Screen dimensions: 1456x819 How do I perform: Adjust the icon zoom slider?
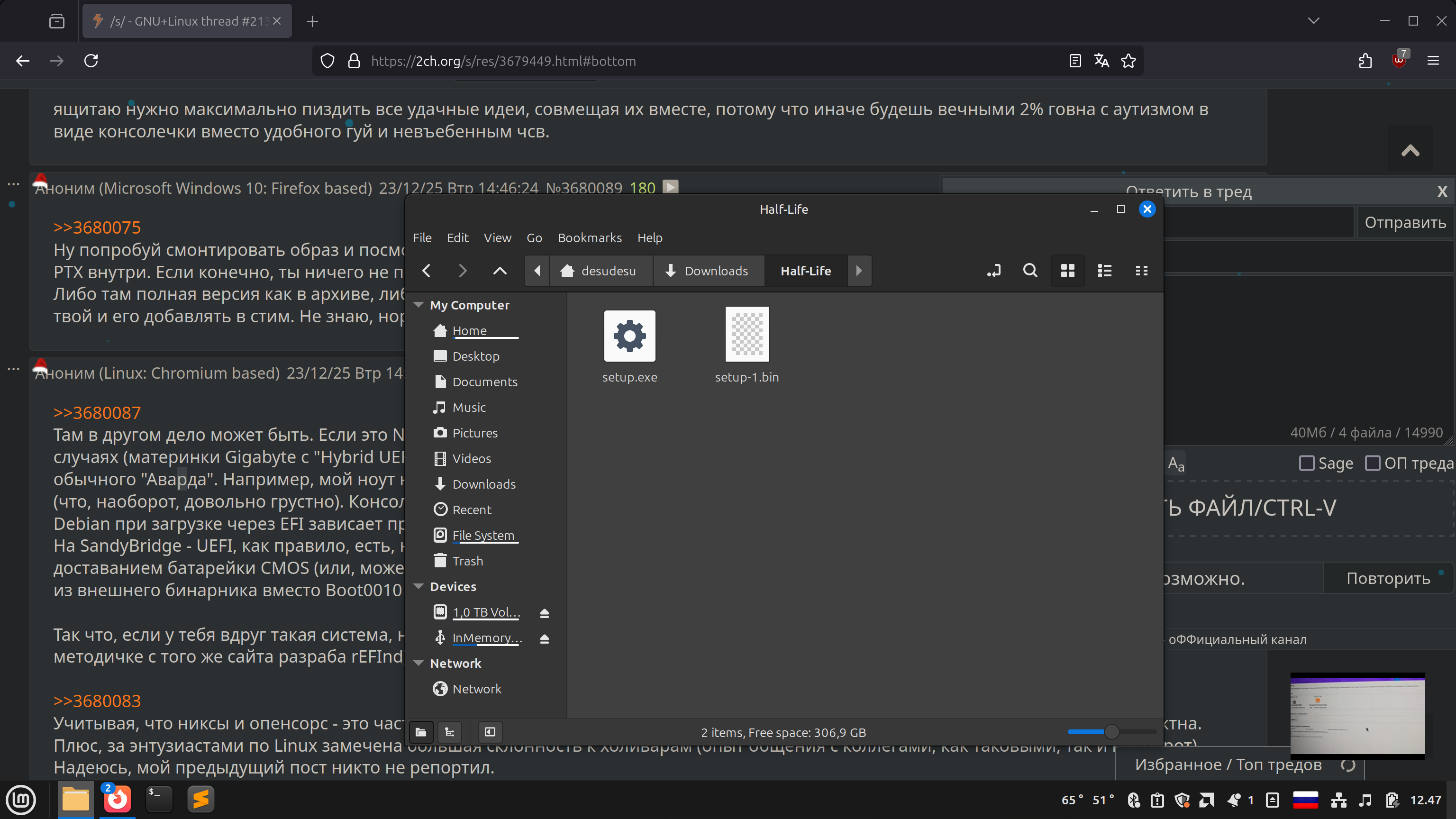click(x=1111, y=732)
